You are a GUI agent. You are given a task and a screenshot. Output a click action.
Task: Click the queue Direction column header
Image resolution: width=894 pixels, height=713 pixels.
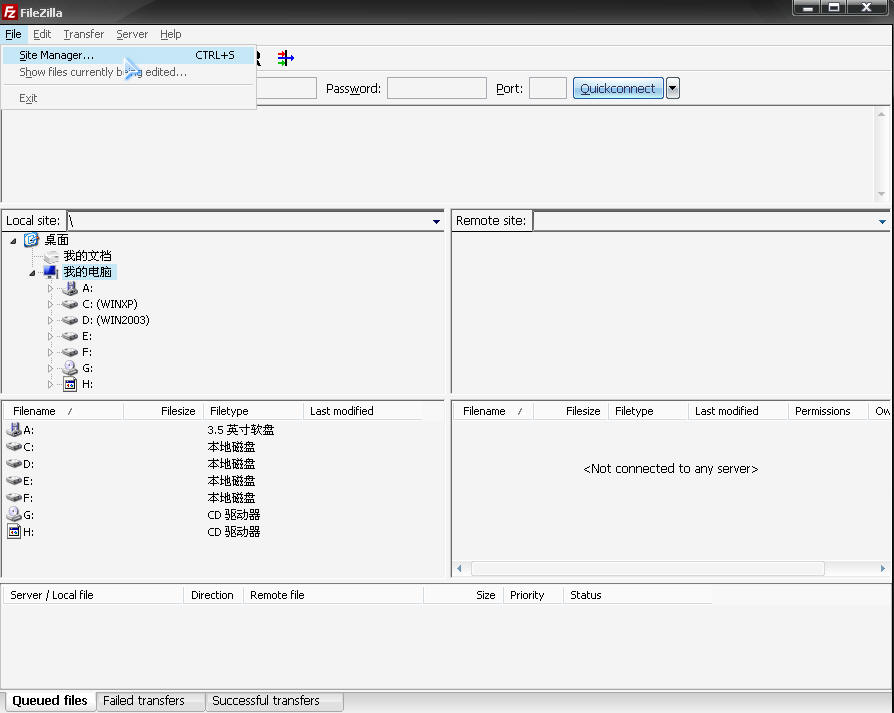click(x=213, y=595)
